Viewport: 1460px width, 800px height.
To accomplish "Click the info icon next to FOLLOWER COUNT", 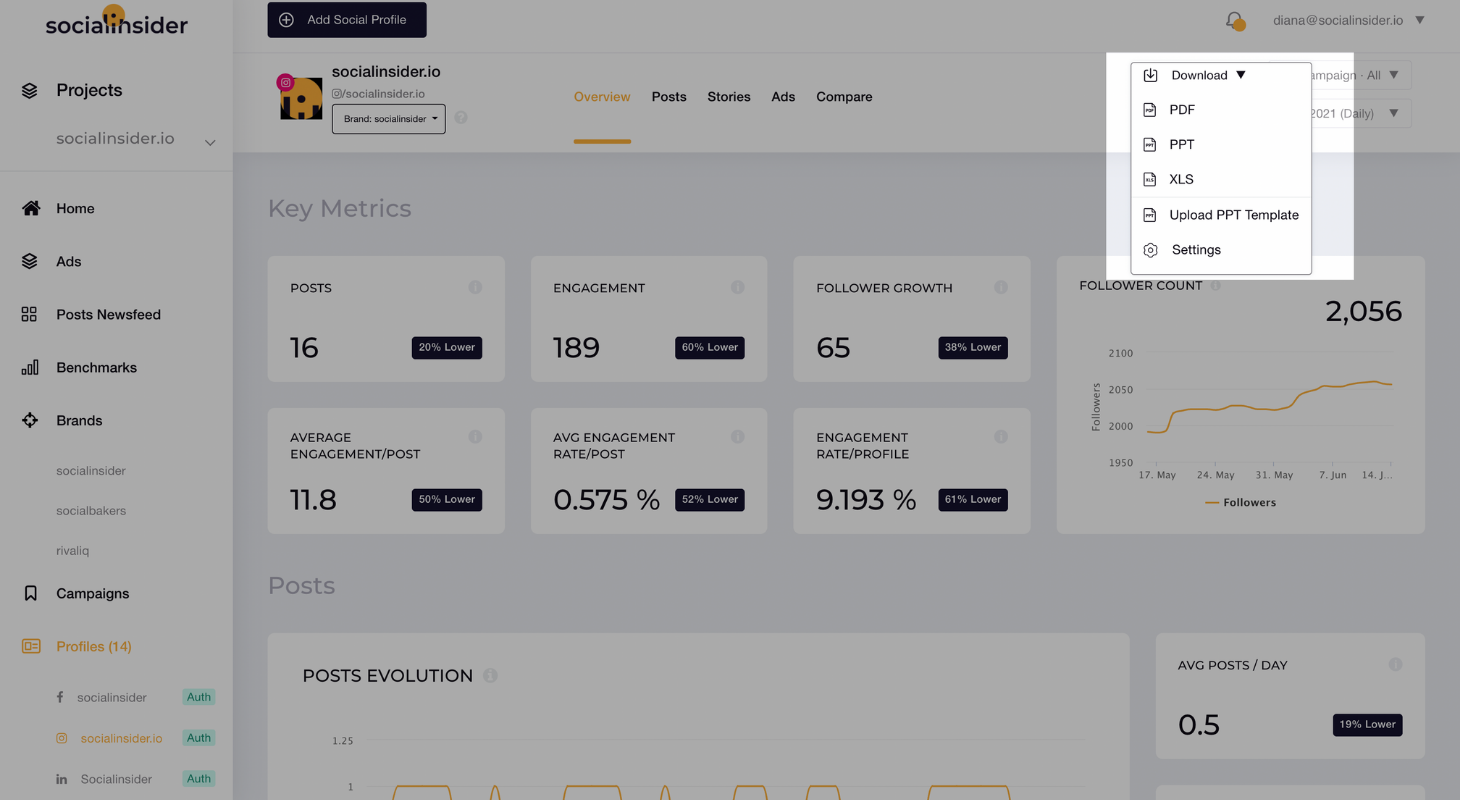I will pyautogui.click(x=1215, y=285).
